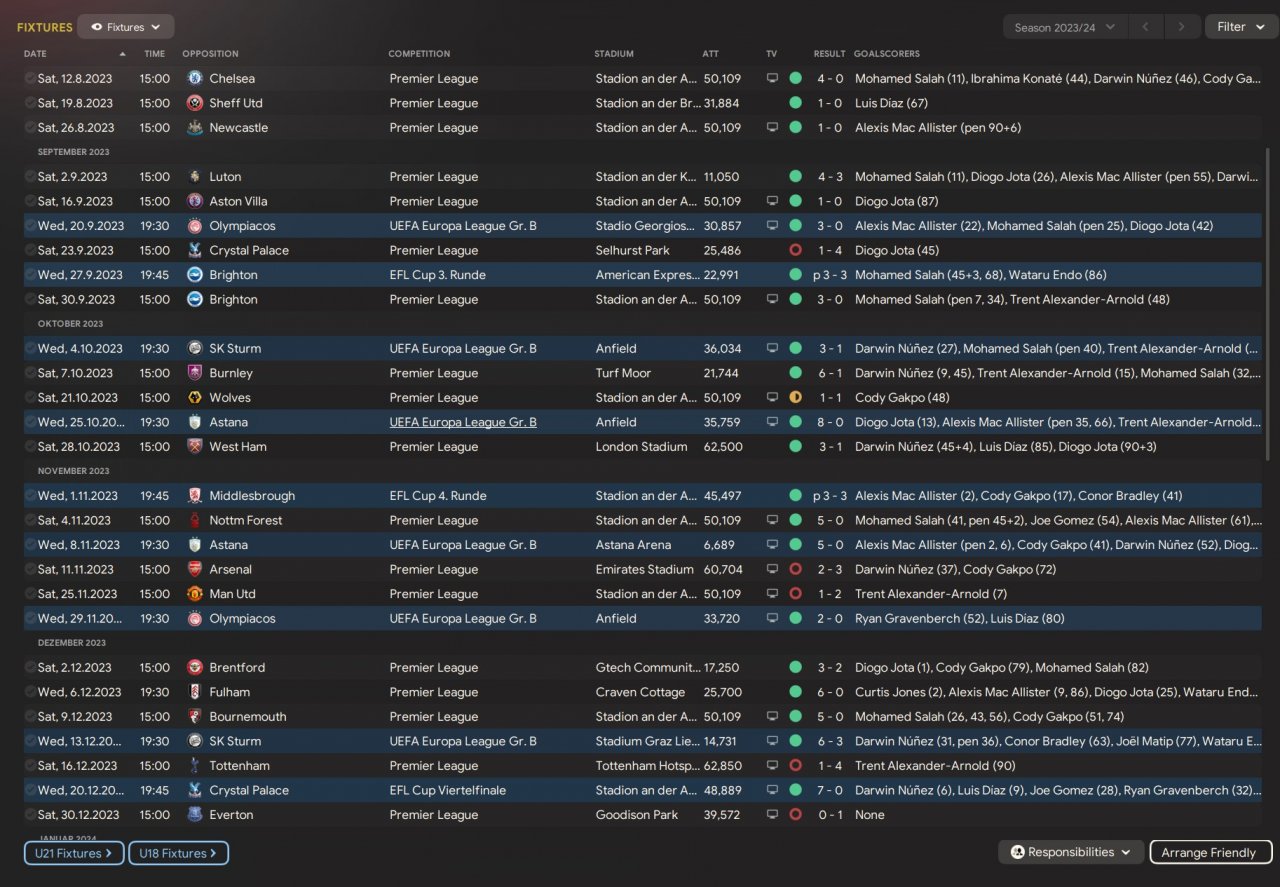Image resolution: width=1280 pixels, height=887 pixels.
Task: Sort by the RESULT column header
Action: [x=830, y=54]
